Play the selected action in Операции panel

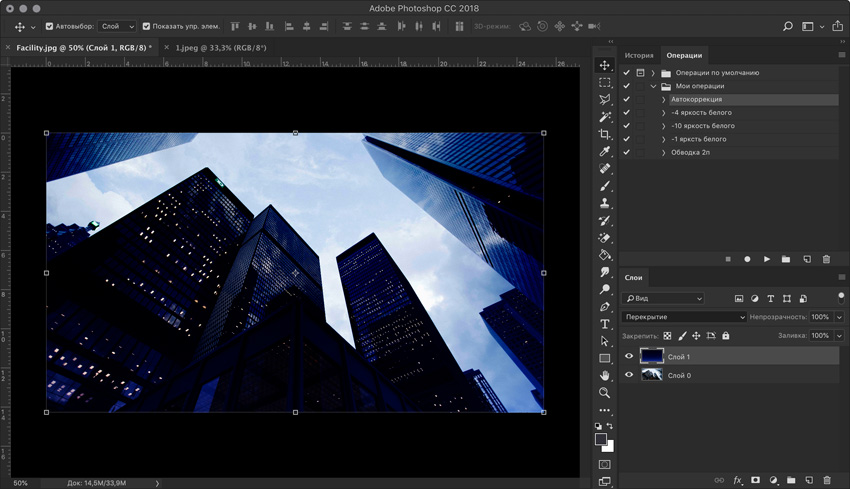pos(767,259)
